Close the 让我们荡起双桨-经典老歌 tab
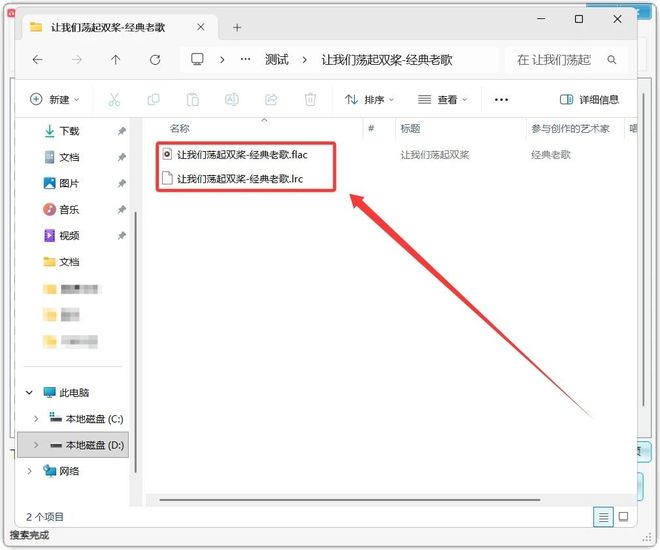This screenshot has height=550, width=660. (x=201, y=27)
